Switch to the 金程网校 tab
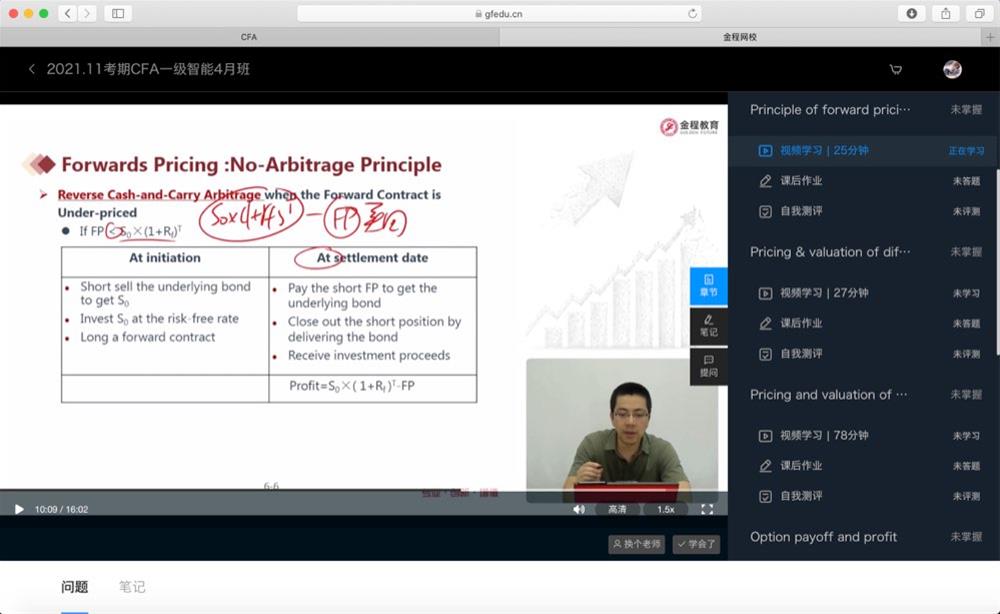Image resolution: width=1000 pixels, height=614 pixels. pos(740,37)
